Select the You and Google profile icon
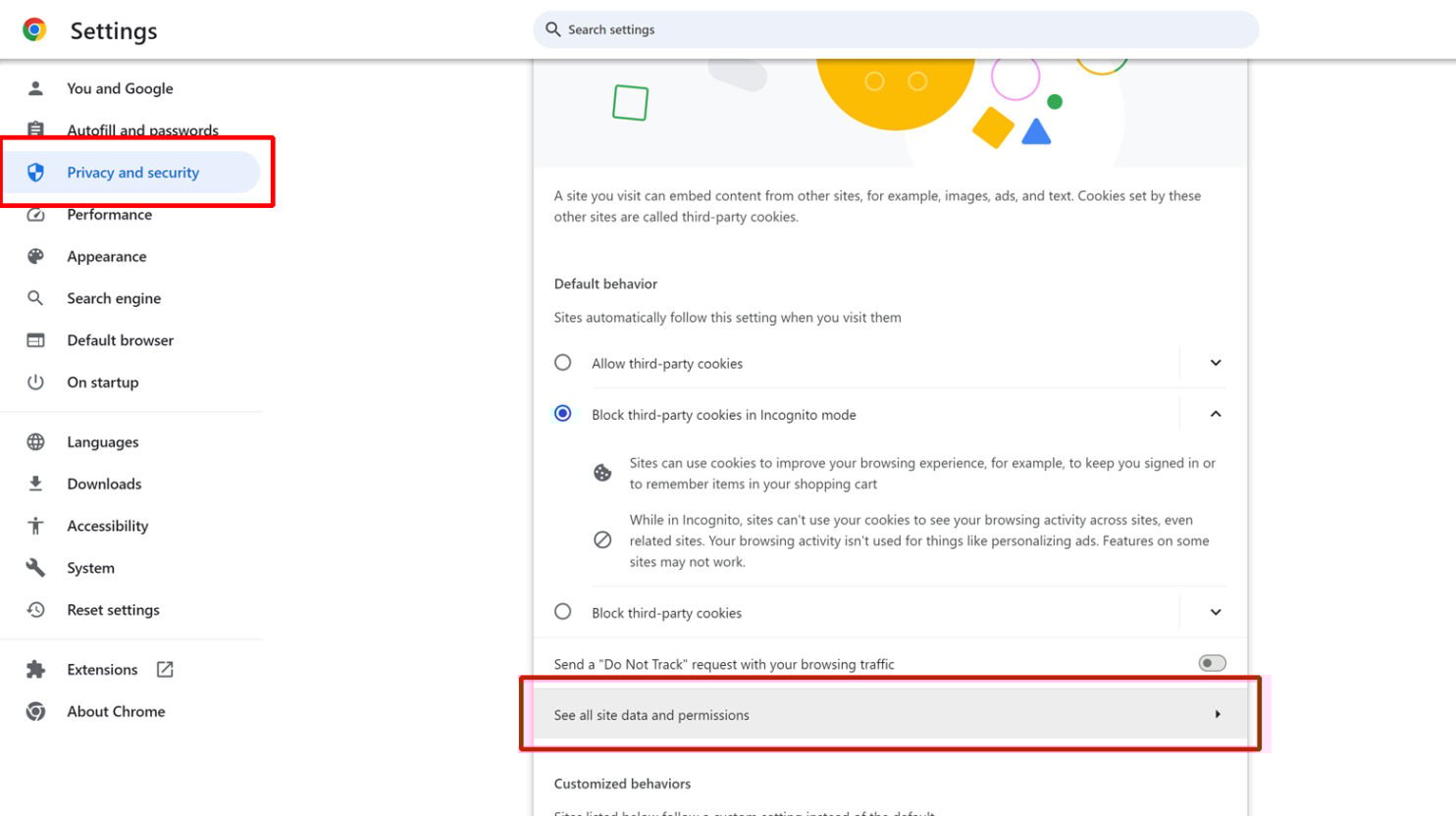Image resolution: width=1456 pixels, height=816 pixels. pos(35,88)
